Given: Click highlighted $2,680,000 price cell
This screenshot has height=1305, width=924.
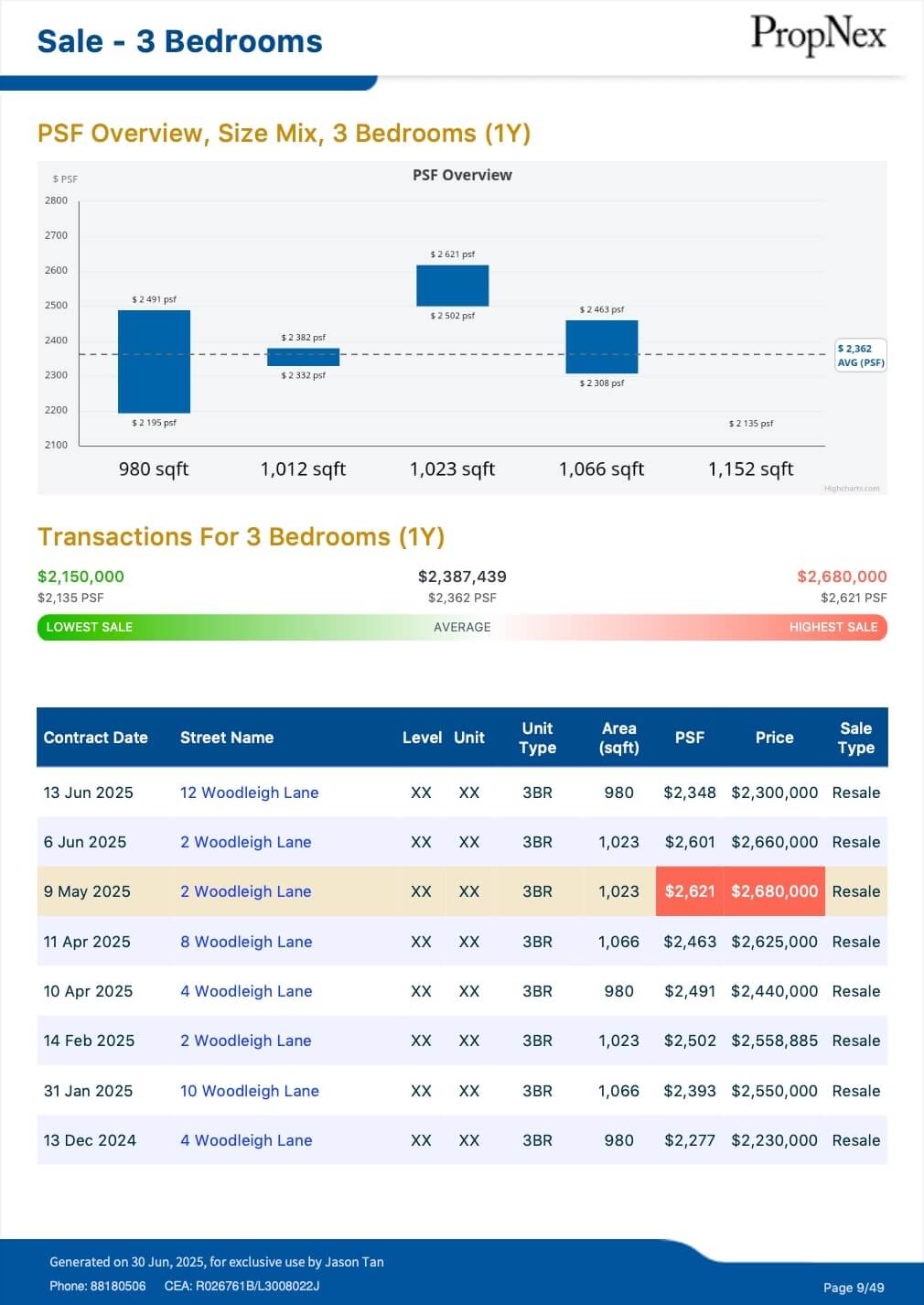Looking at the screenshot, I should pyautogui.click(x=774, y=891).
